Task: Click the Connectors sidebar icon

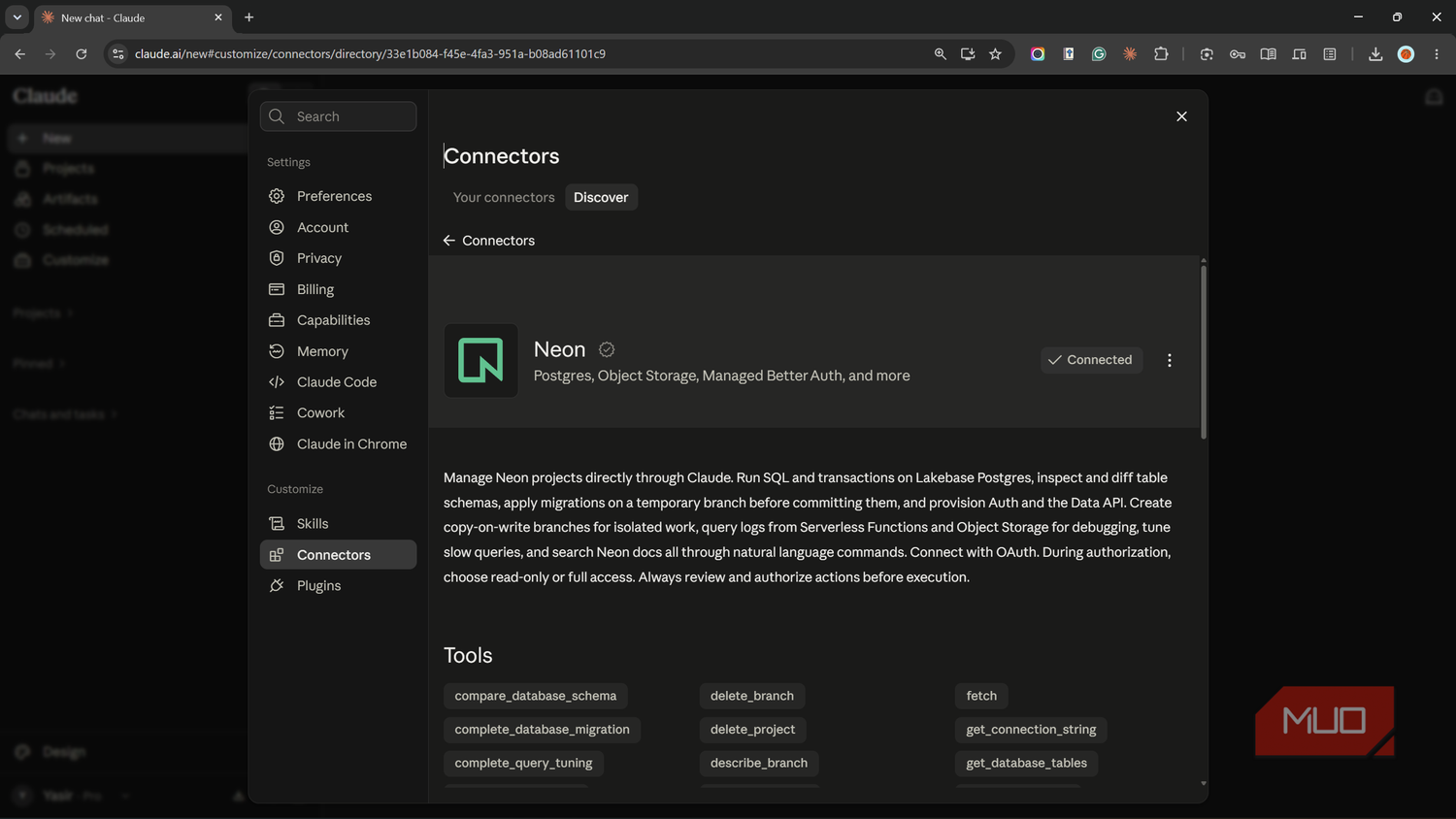Action: (x=277, y=555)
